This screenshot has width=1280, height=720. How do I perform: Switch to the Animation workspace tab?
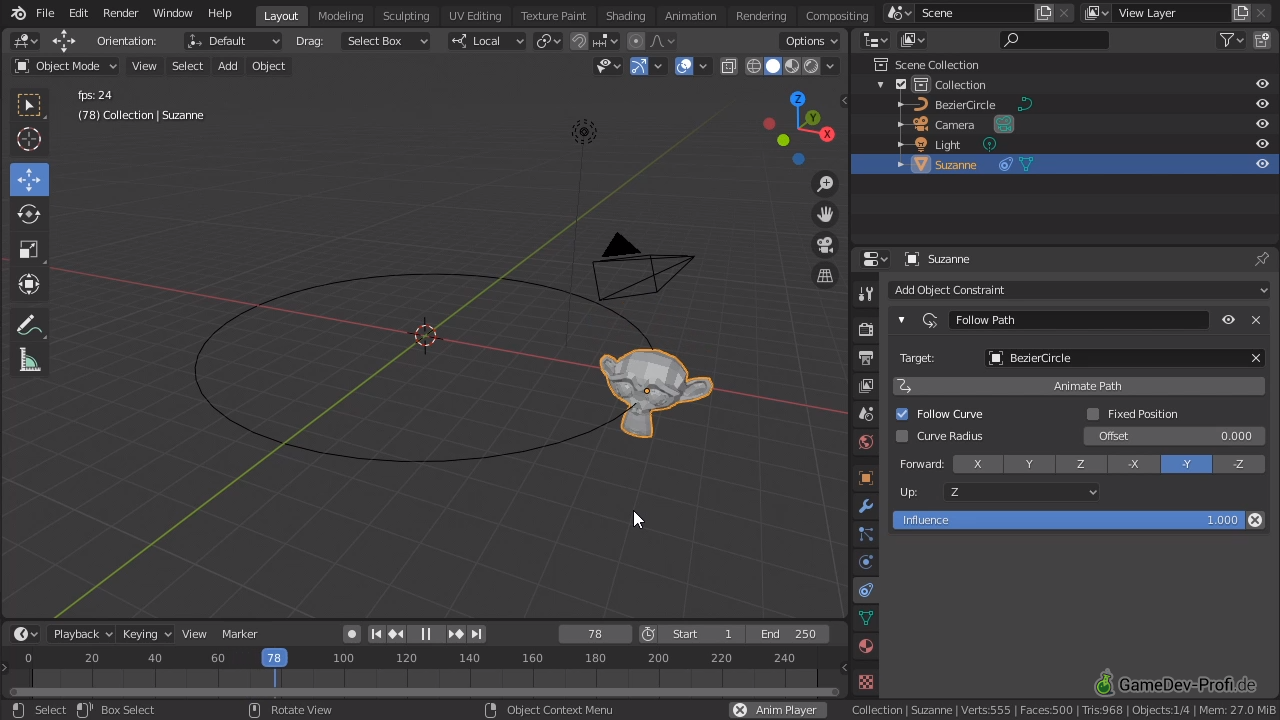click(690, 15)
